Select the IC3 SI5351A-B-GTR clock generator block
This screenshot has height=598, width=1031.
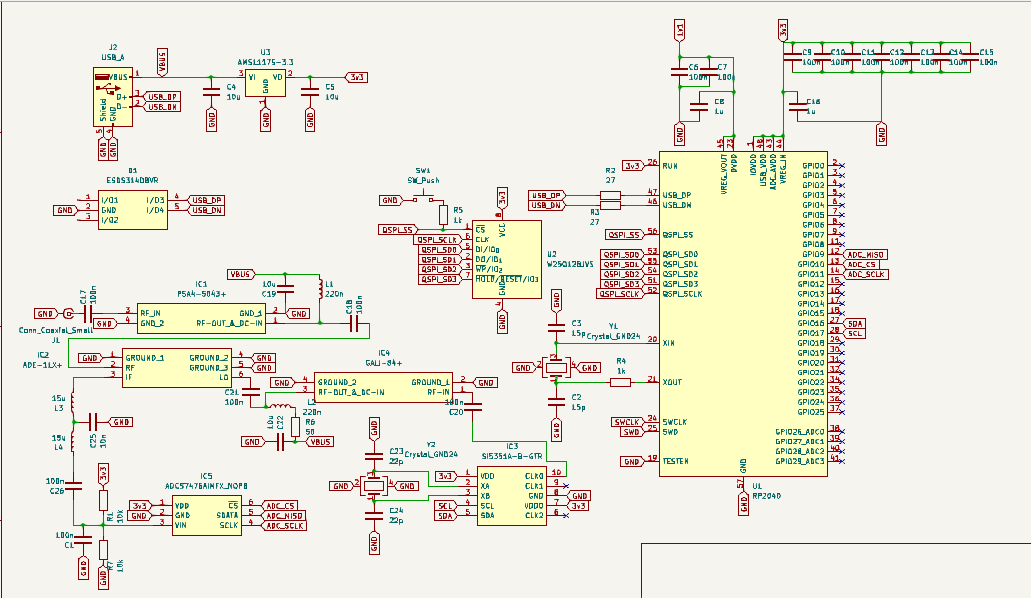512,495
